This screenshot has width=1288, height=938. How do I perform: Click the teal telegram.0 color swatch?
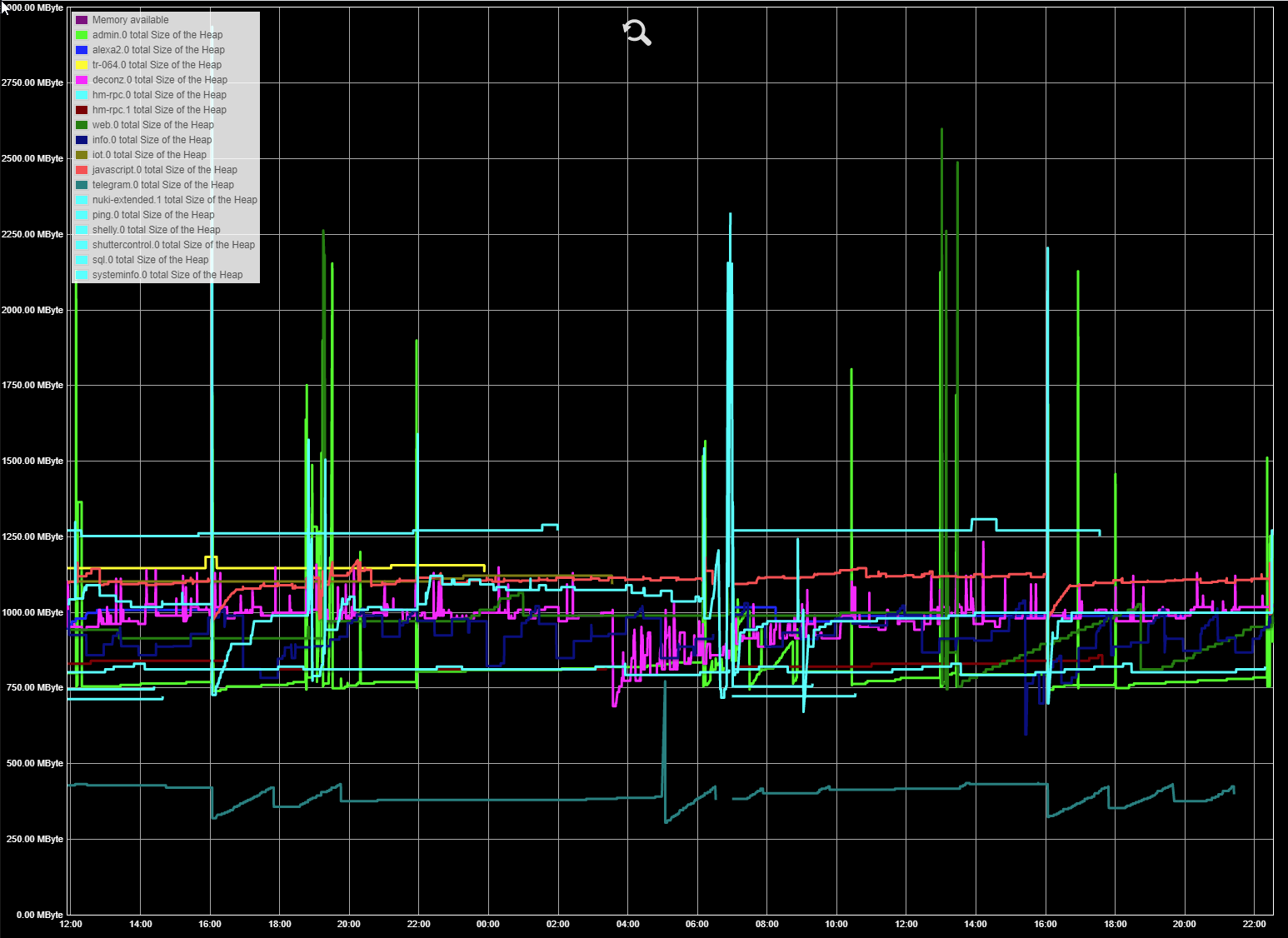(x=82, y=185)
